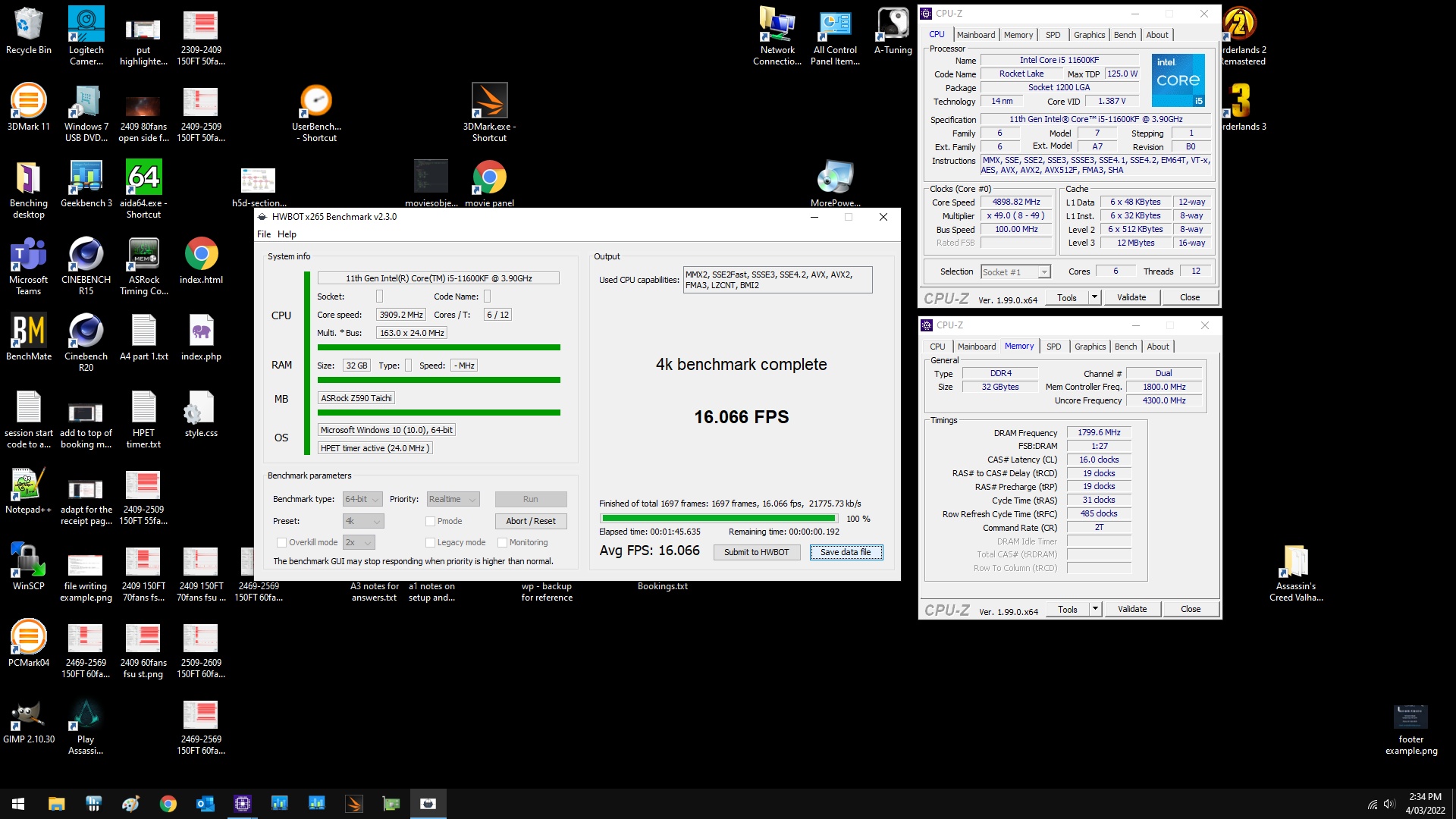Click the 3DMark taskbar icon
This screenshot has height=819, width=1456.
tap(354, 804)
